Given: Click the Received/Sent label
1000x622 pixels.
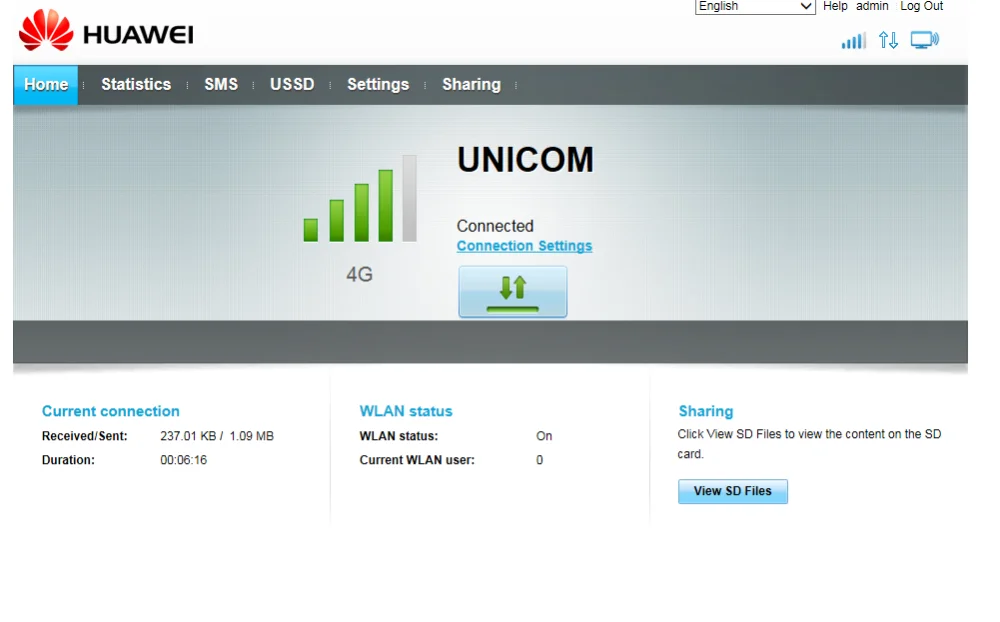Looking at the screenshot, I should (x=85, y=436).
